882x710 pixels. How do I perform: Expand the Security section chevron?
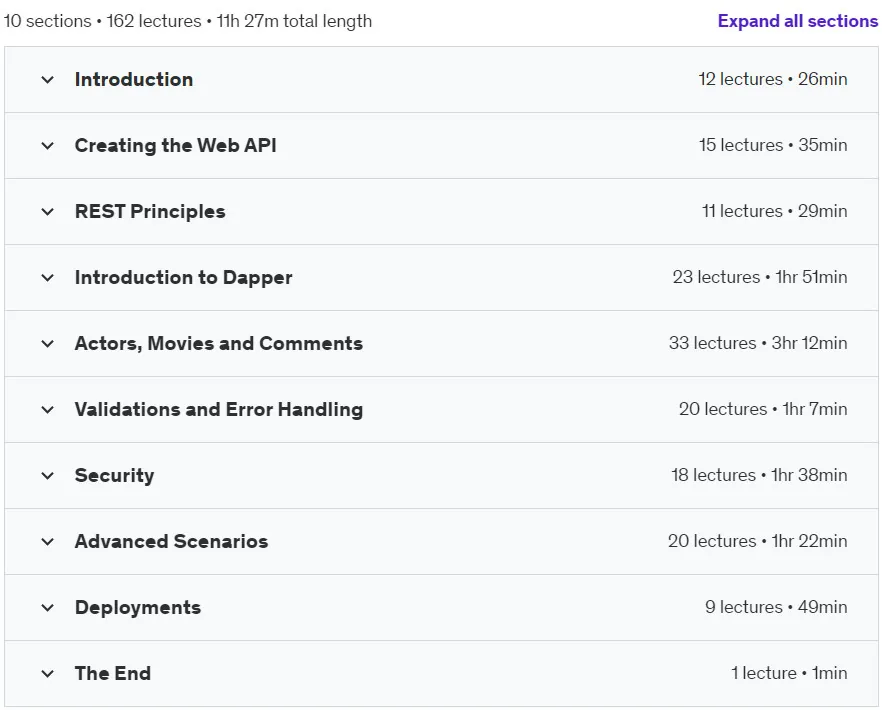[x=48, y=475]
